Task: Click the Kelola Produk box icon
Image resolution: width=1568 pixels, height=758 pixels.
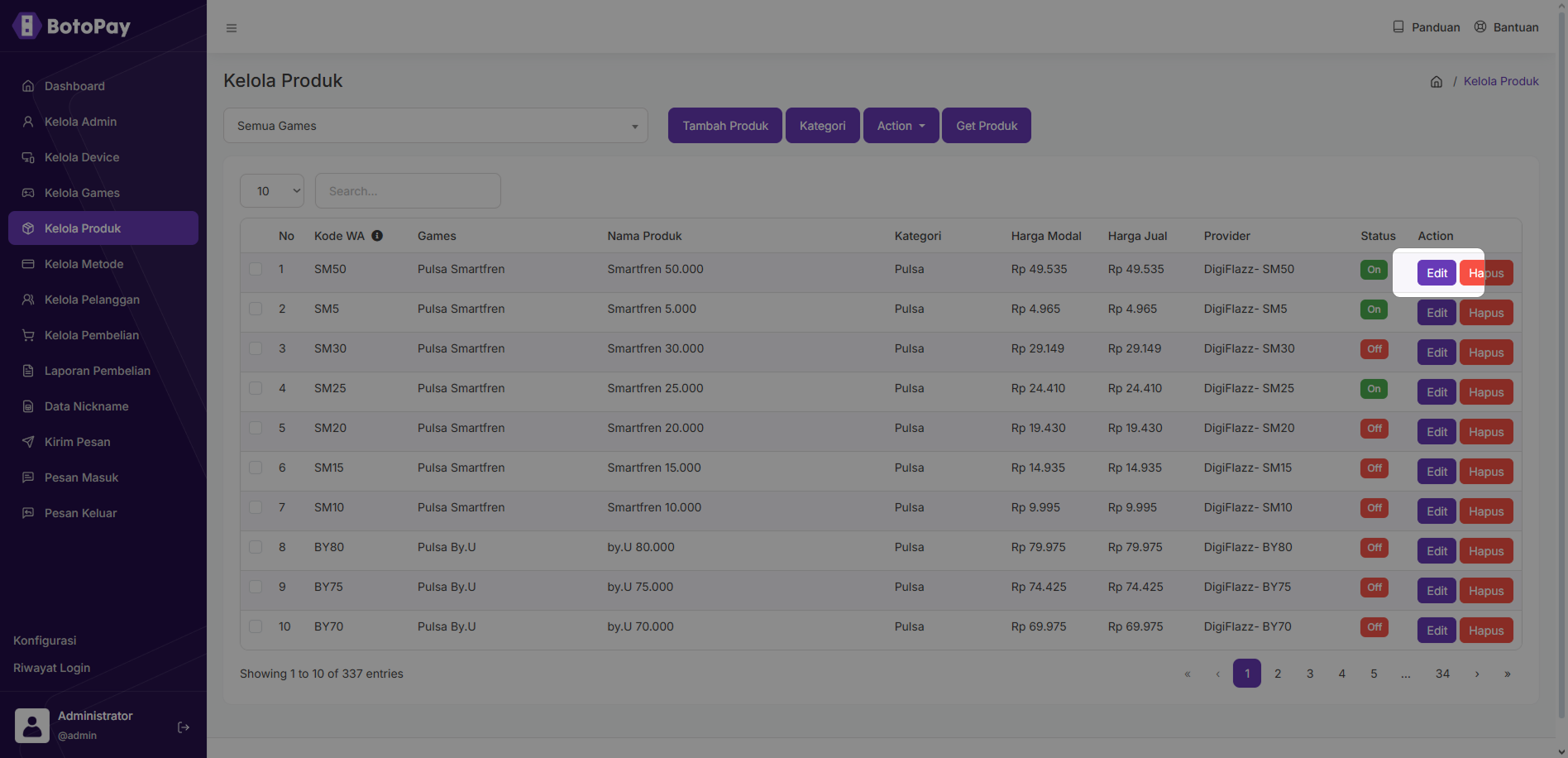Action: (x=28, y=228)
